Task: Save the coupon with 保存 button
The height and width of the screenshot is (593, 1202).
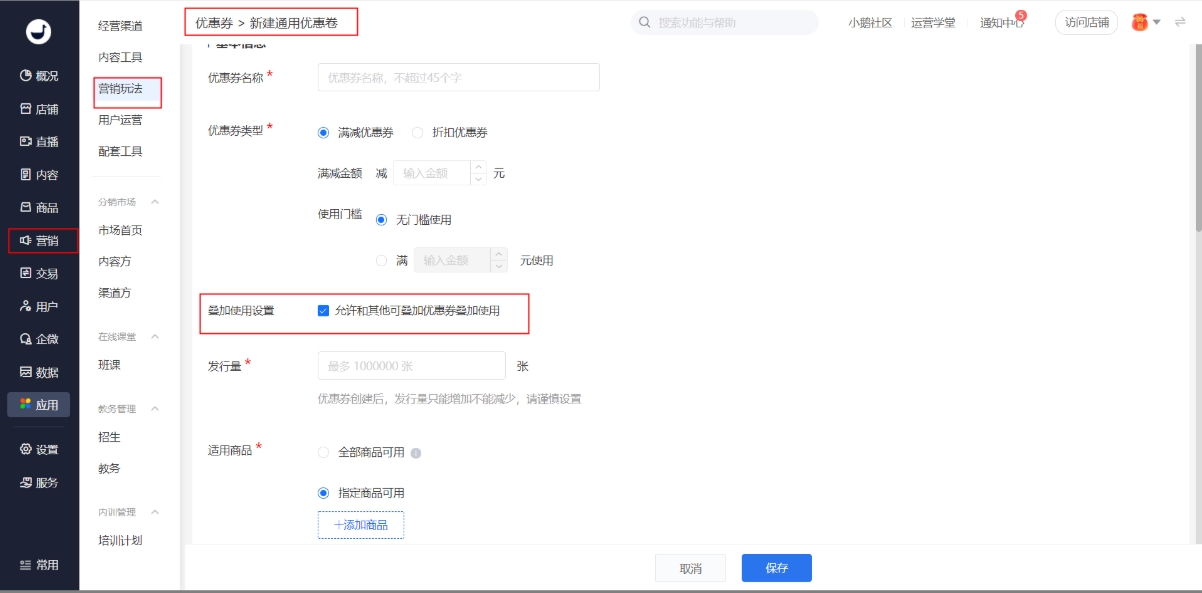Action: click(776, 567)
